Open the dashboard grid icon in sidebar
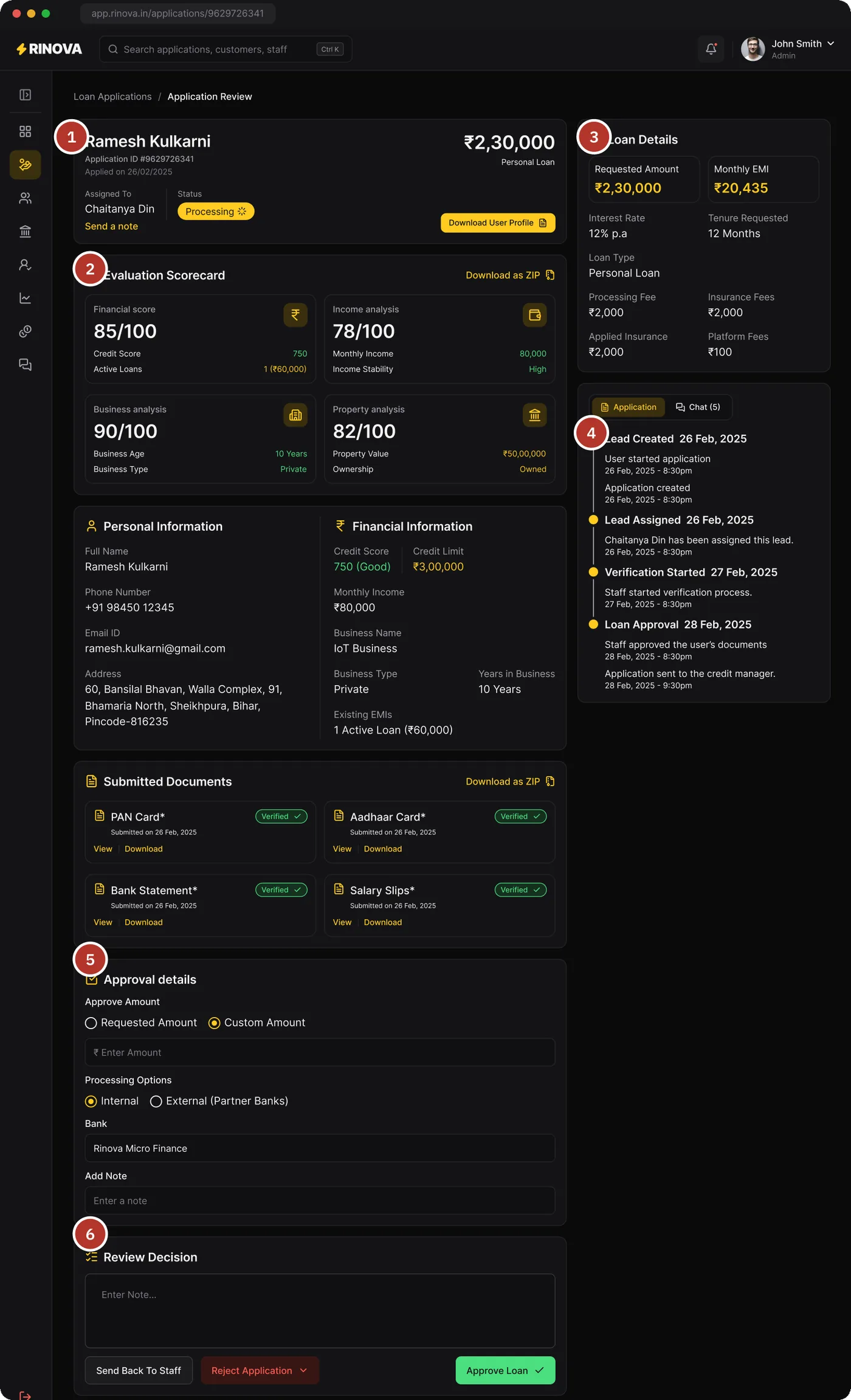This screenshot has height=1400, width=851. pos(25,131)
